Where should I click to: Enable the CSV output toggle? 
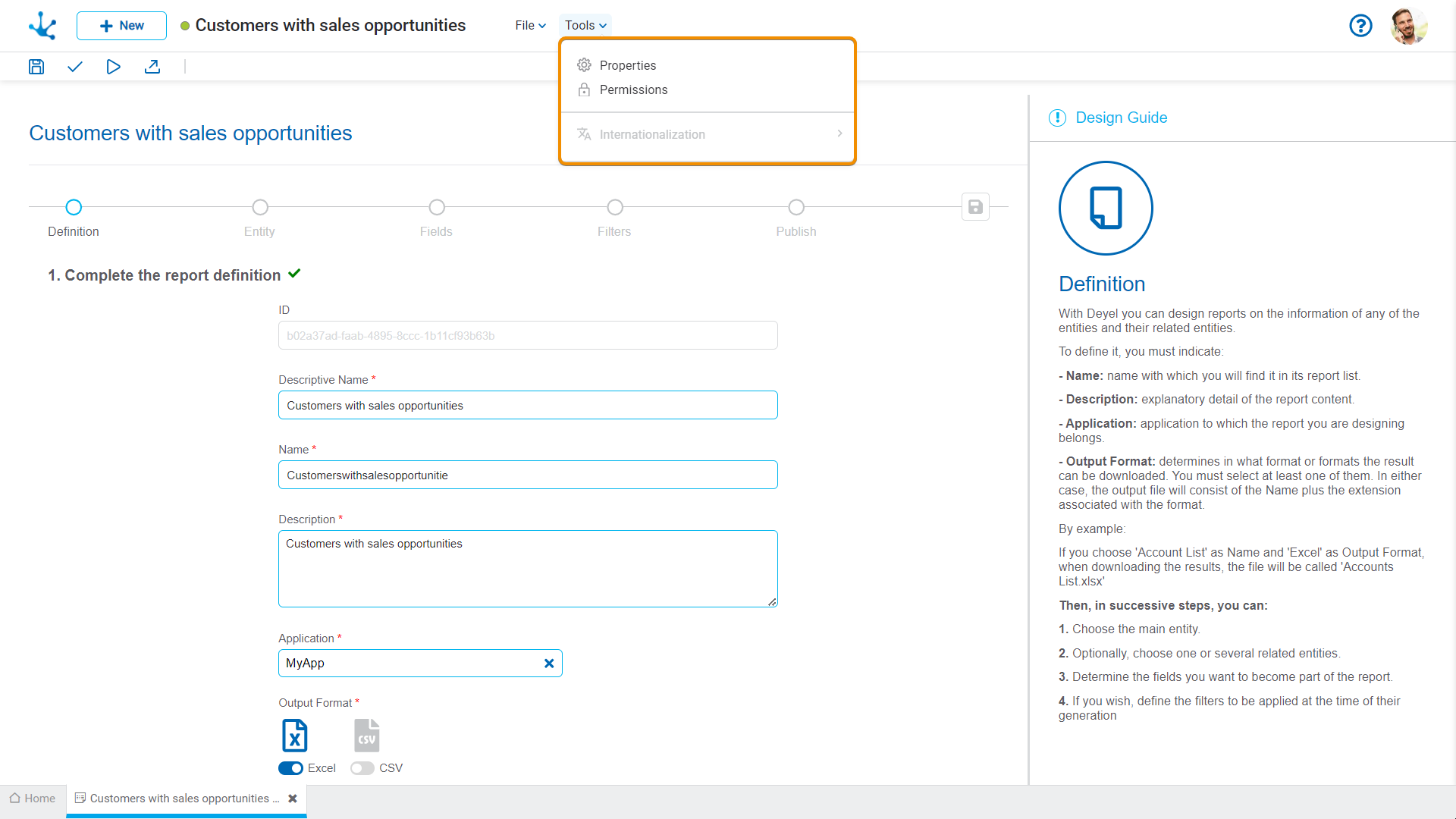[x=362, y=768]
